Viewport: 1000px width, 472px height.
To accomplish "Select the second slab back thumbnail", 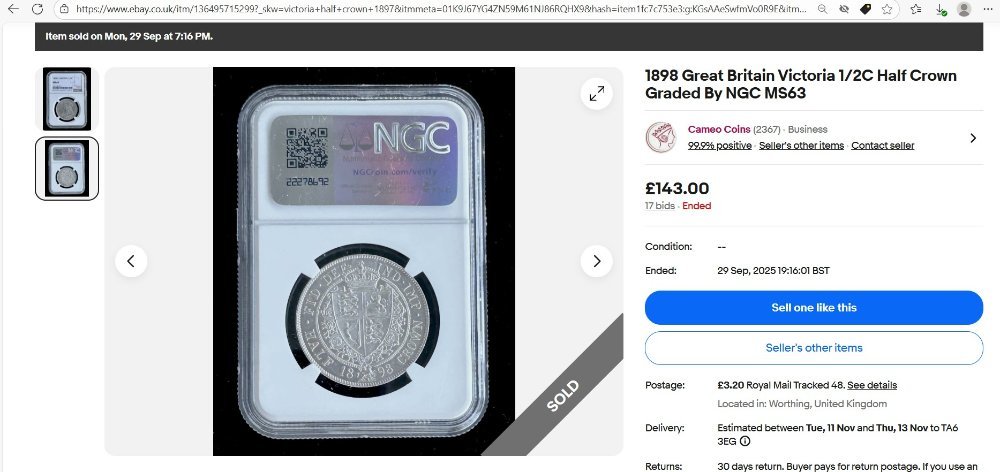I will [x=67, y=168].
